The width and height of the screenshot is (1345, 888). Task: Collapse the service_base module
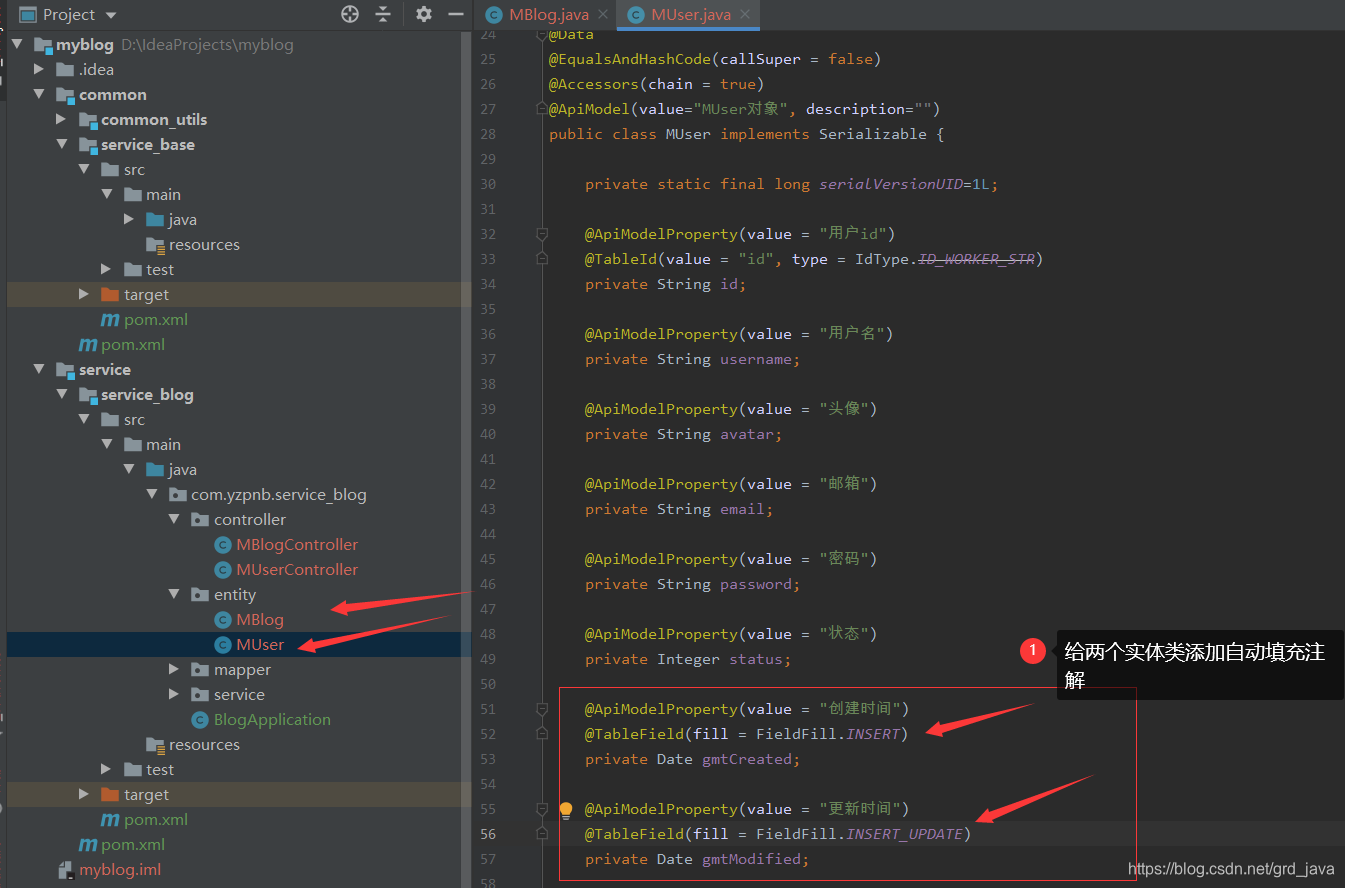click(61, 145)
